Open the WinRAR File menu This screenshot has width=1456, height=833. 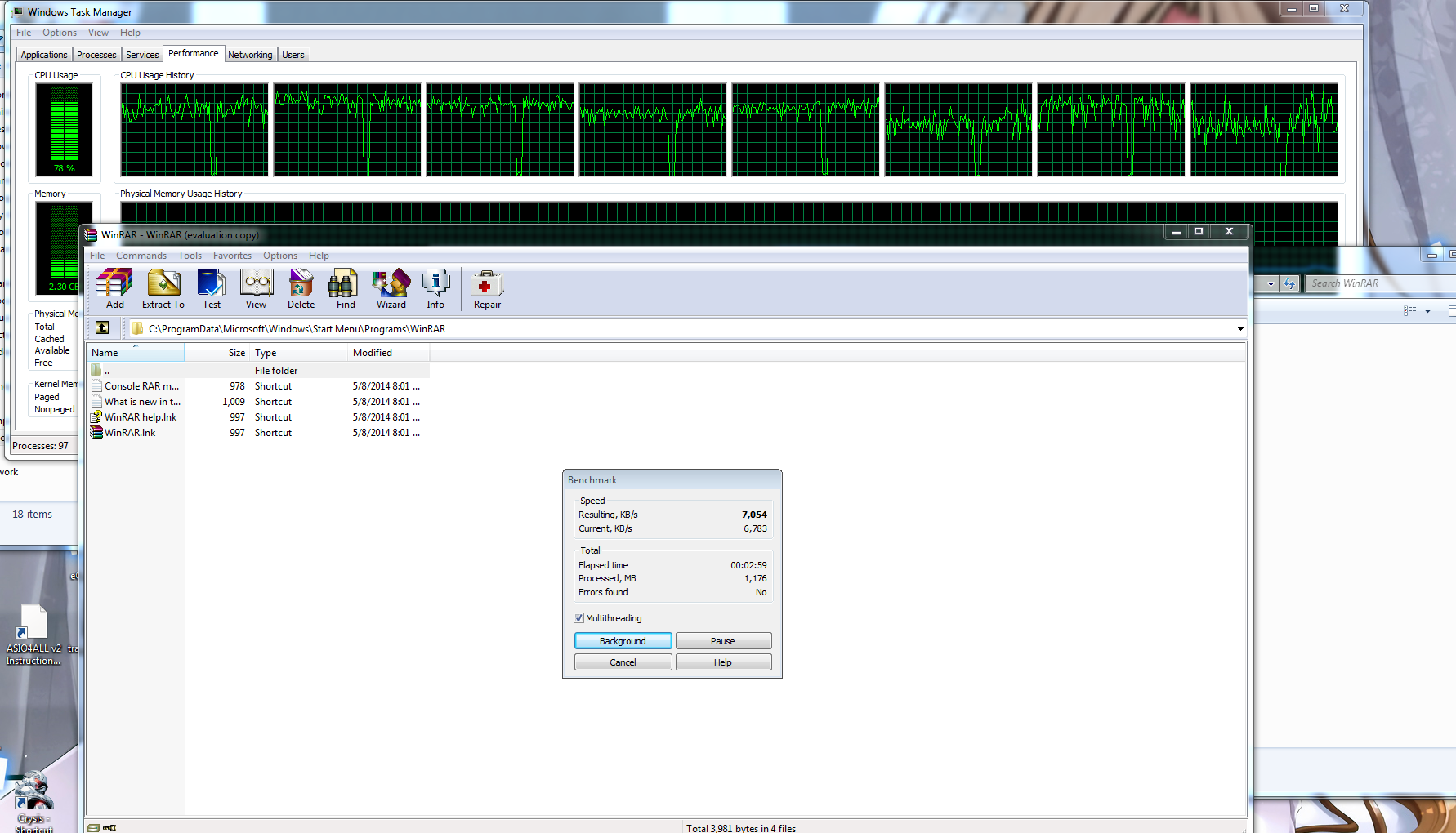97,256
